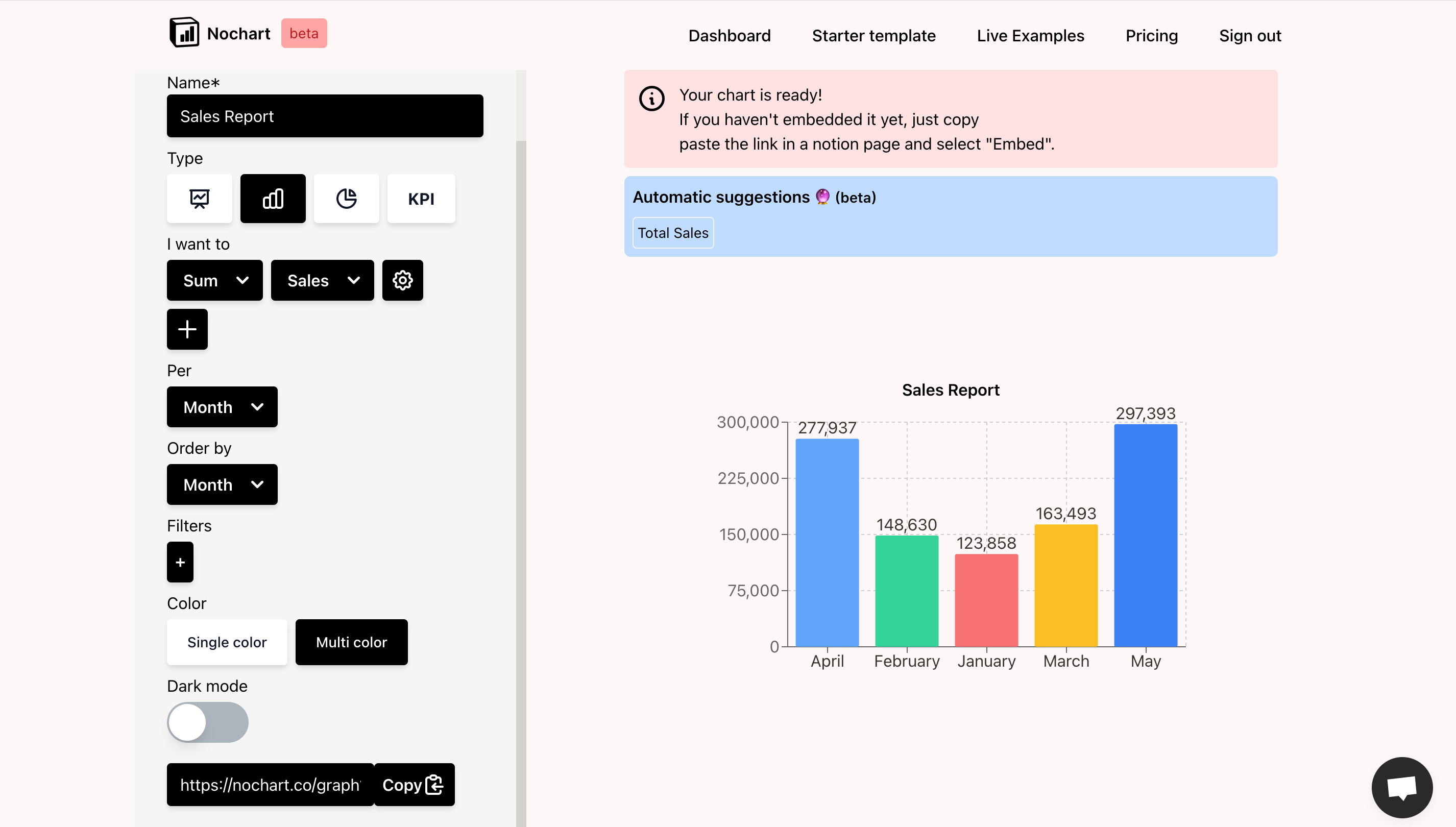1456x827 pixels.
Task: Select the pie chart type icon
Action: 346,198
